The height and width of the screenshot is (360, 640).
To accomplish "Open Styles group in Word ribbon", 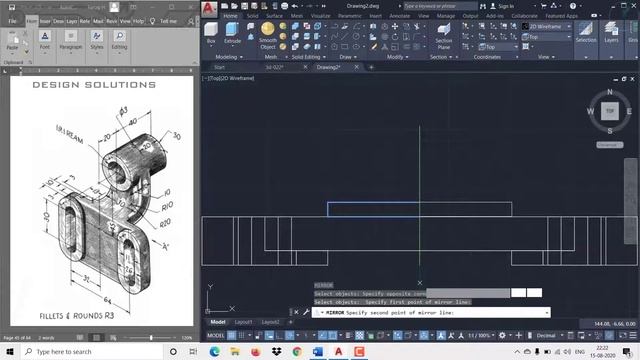I will coord(97,41).
